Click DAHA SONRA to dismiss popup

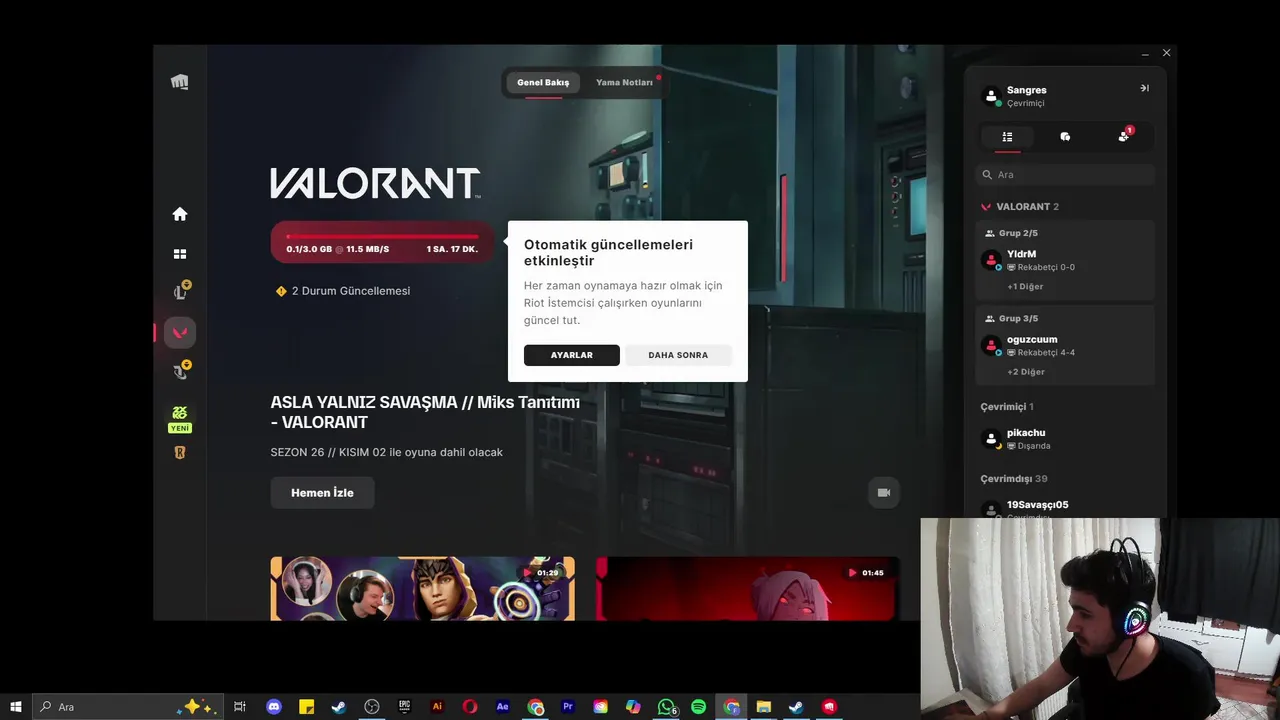pyautogui.click(x=678, y=355)
